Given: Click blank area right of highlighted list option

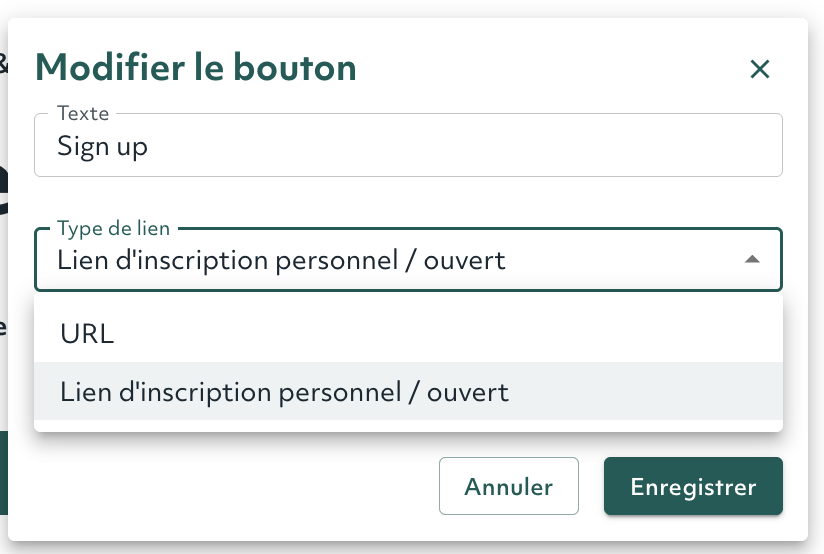Looking at the screenshot, I should coord(645,391).
